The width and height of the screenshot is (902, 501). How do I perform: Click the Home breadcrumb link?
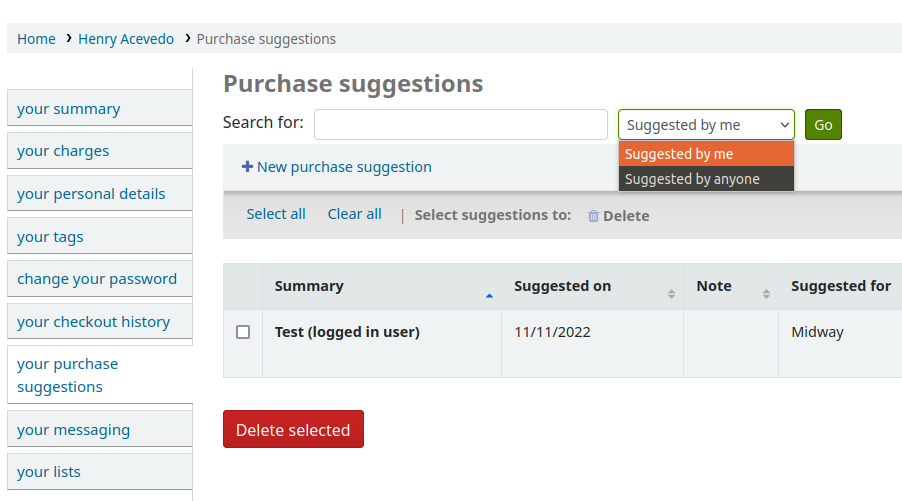(36, 39)
